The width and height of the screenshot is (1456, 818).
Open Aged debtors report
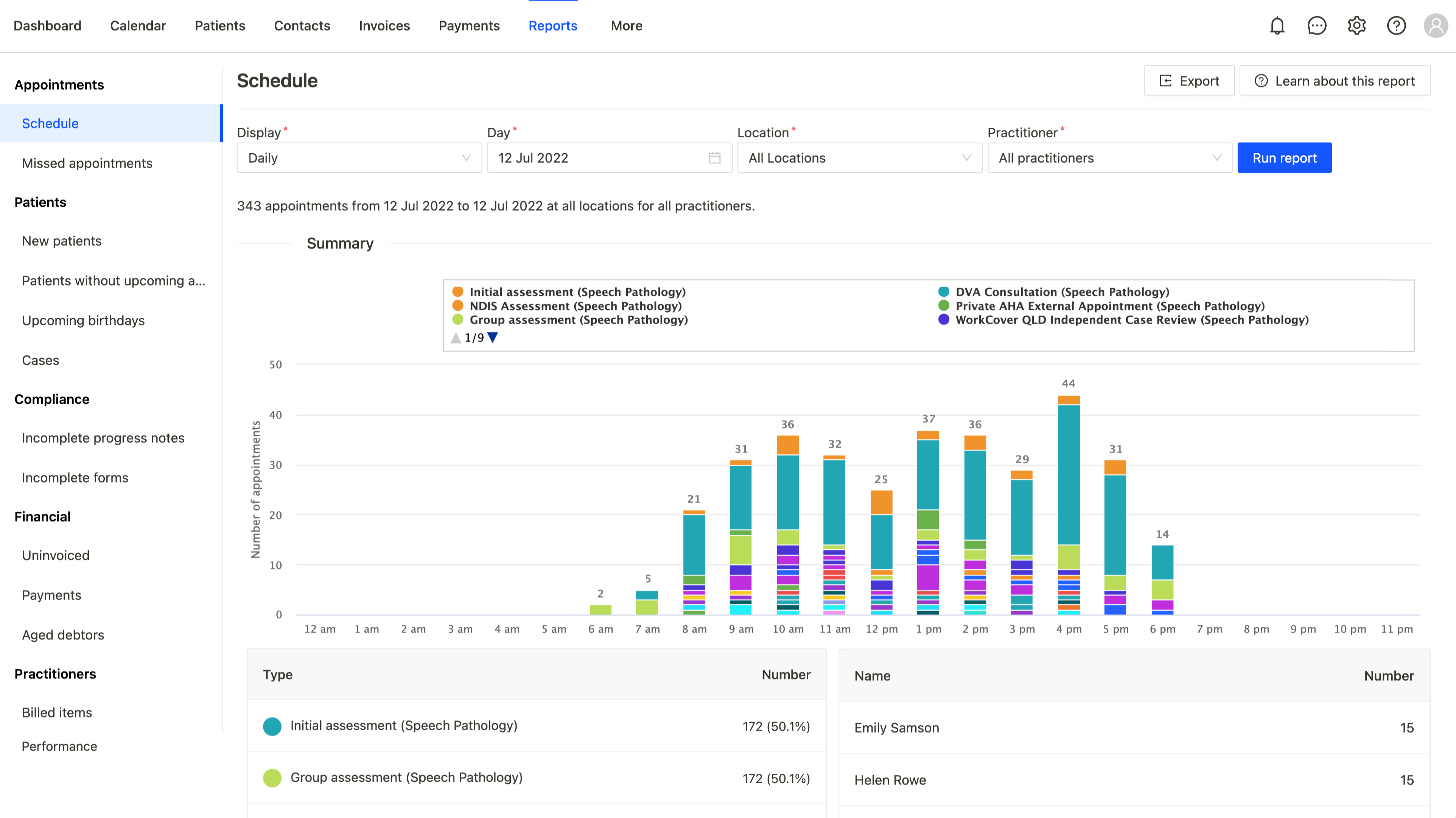click(x=63, y=635)
